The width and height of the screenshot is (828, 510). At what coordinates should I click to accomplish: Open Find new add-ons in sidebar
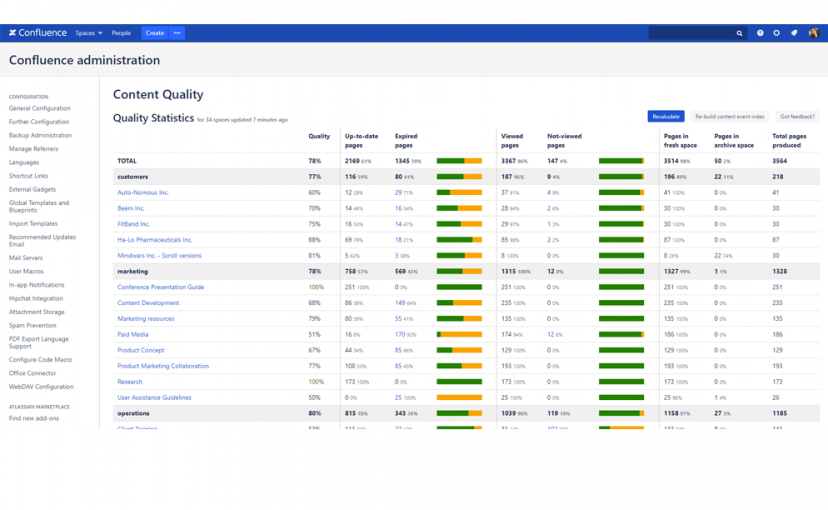(34, 419)
